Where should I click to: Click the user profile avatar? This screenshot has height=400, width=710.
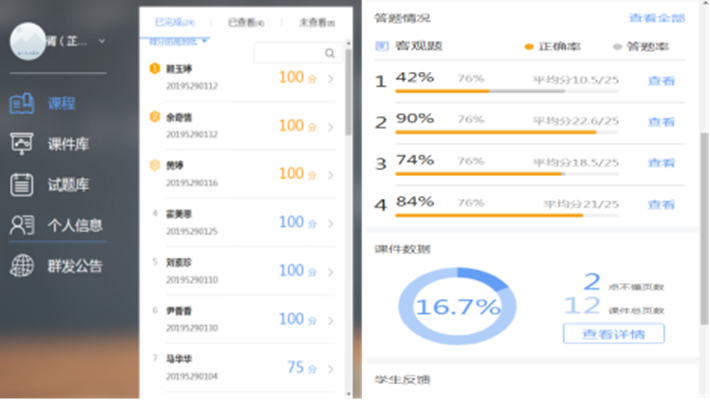[30, 41]
